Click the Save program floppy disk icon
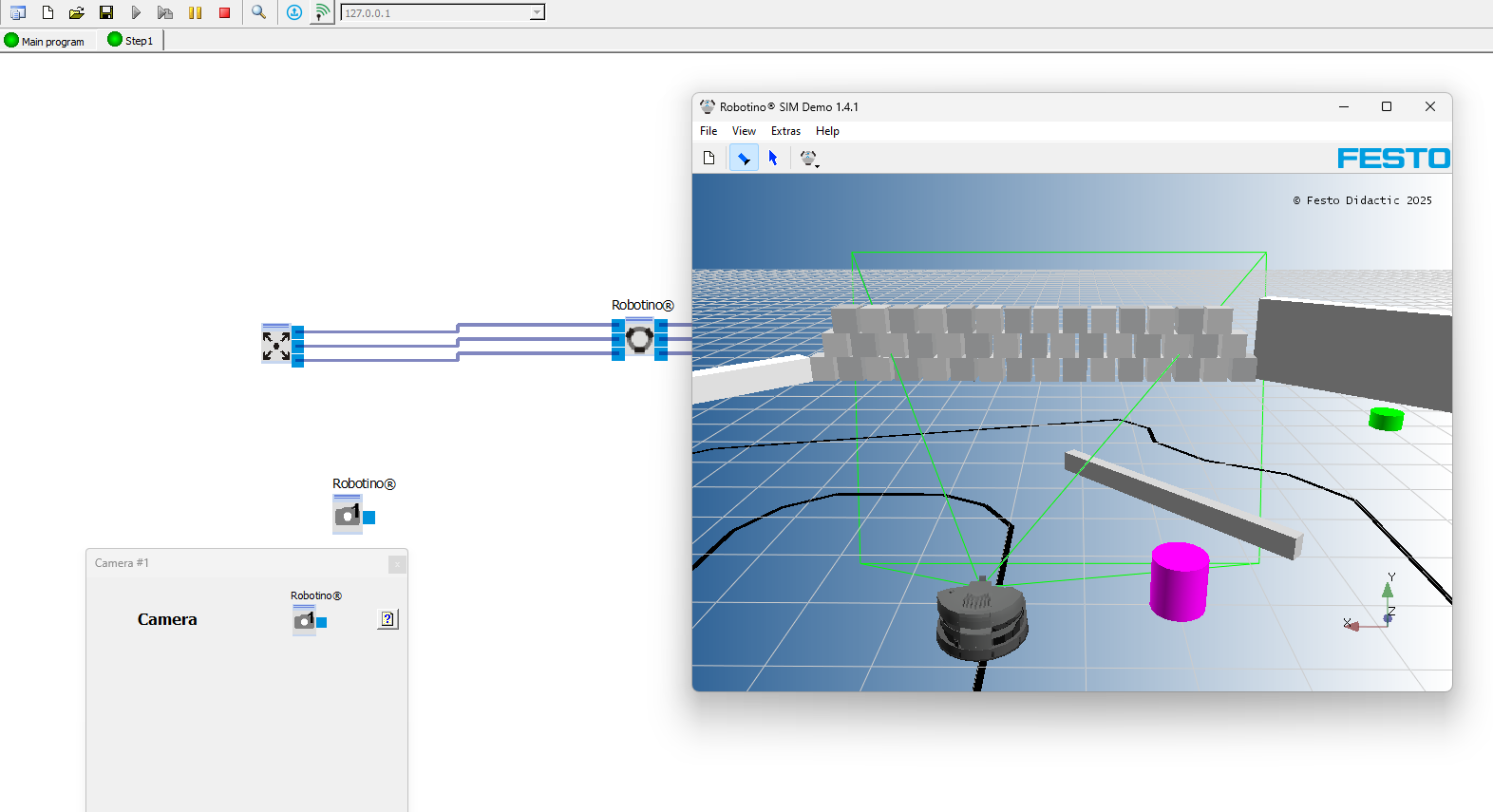Image resolution: width=1493 pixels, height=812 pixels. tap(106, 13)
